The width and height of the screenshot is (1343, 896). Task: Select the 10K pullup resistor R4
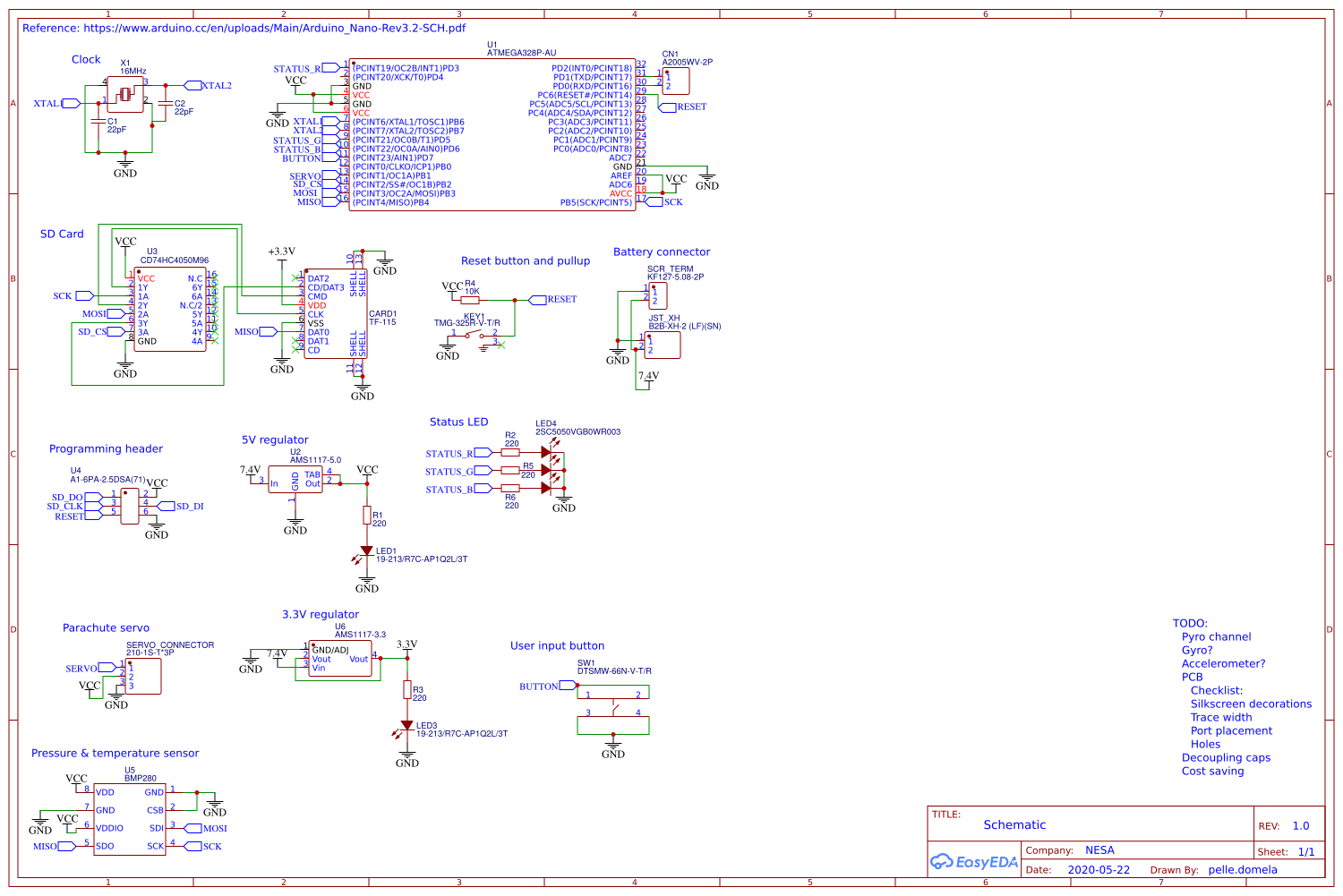(x=470, y=300)
